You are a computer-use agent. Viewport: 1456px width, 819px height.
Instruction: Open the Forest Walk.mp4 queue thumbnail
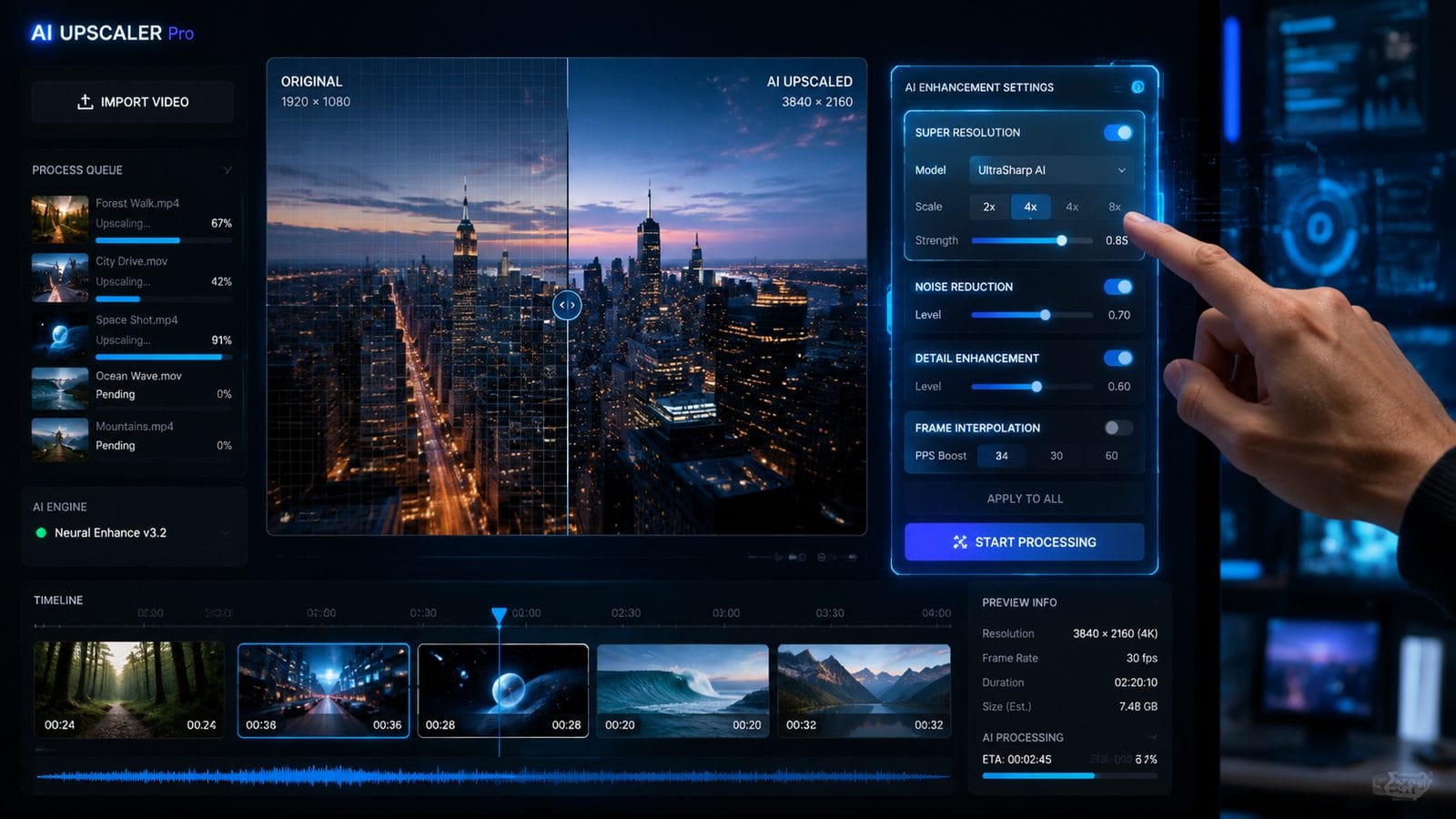click(x=60, y=218)
